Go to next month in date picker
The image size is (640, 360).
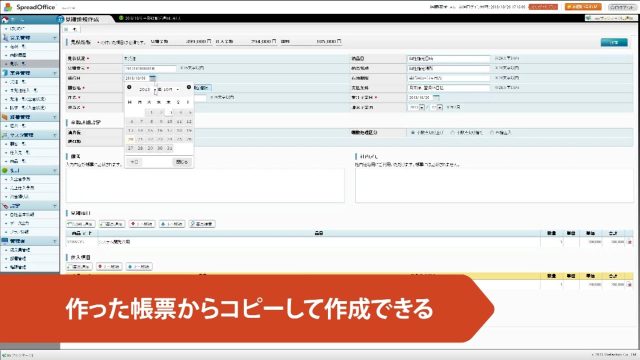coord(189,87)
